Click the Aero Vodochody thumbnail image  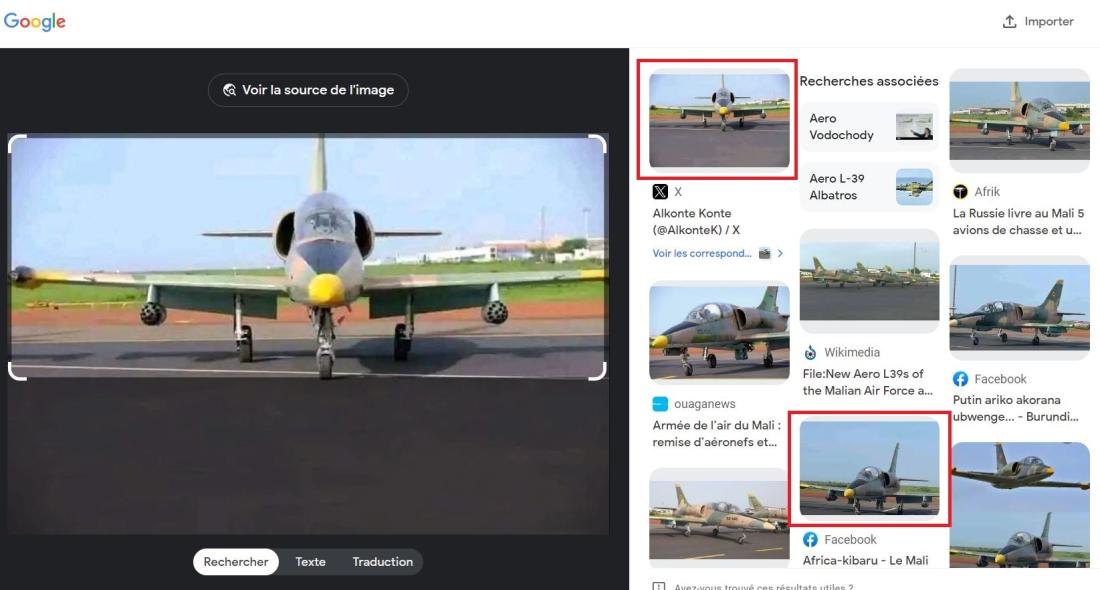914,127
